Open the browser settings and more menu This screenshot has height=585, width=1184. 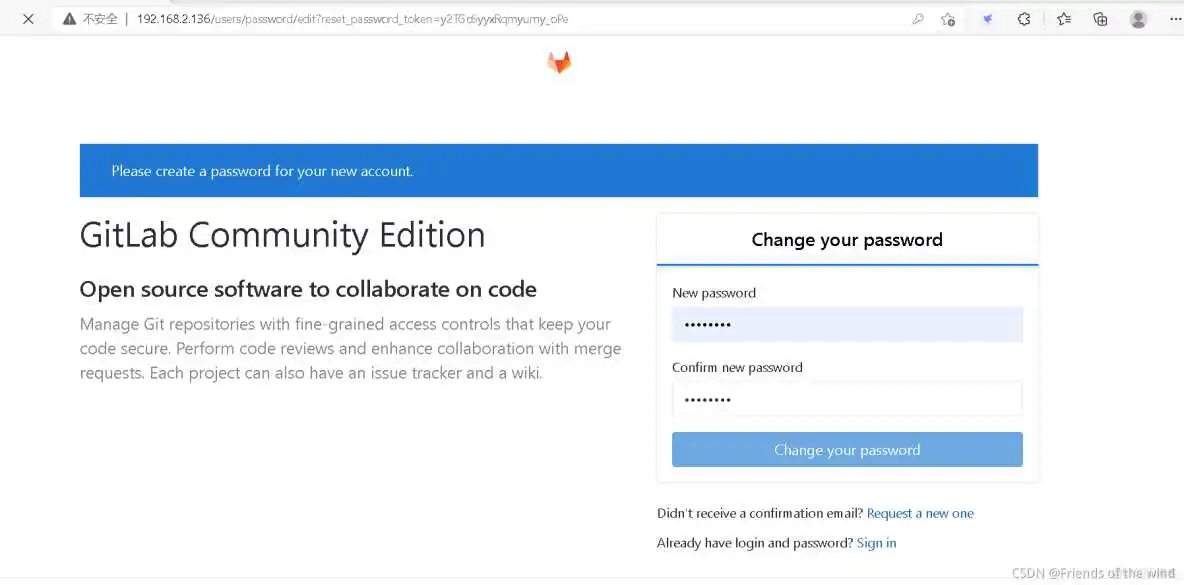(1174, 19)
